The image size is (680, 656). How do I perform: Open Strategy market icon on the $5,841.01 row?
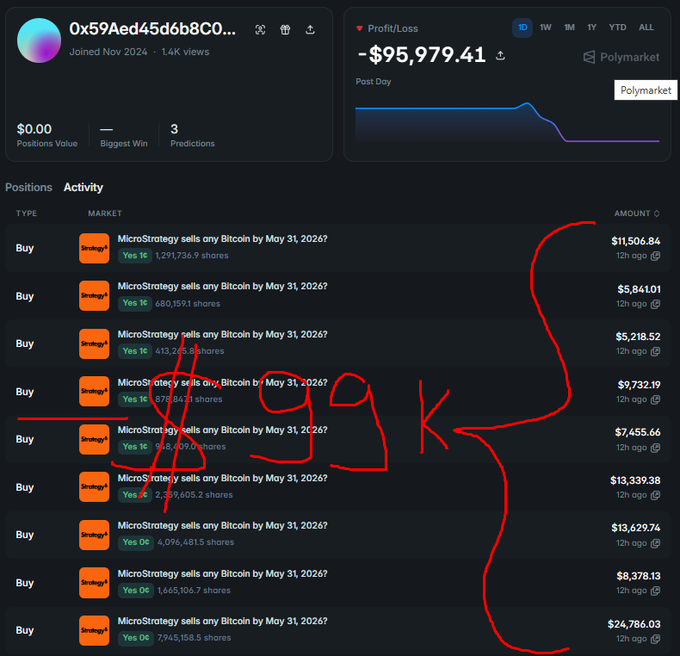tap(94, 296)
